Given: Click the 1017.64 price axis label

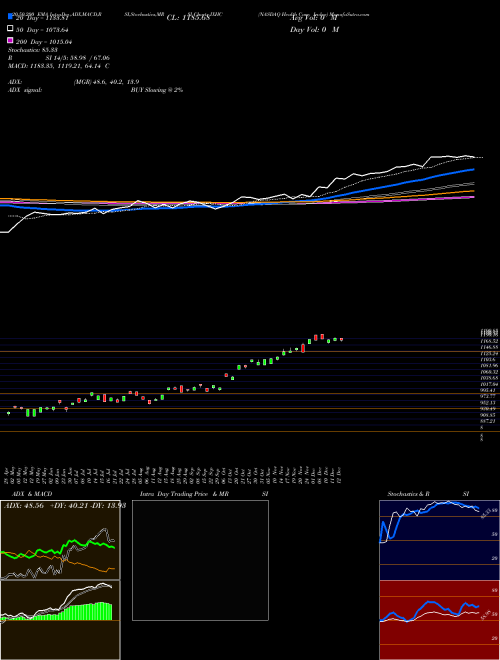Looking at the screenshot, I should pyautogui.click(x=489, y=384).
